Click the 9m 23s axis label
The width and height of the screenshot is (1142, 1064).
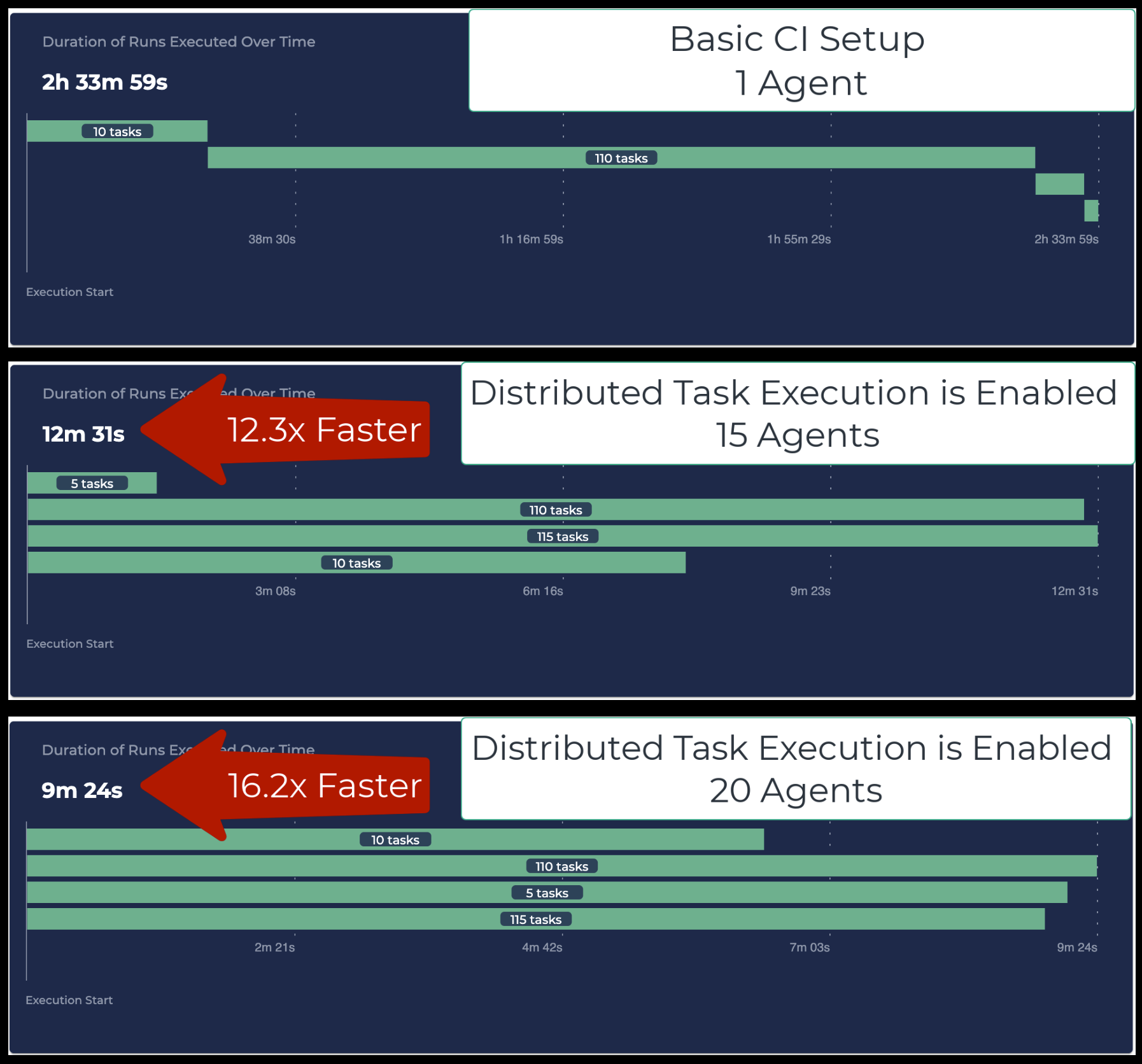tap(810, 591)
